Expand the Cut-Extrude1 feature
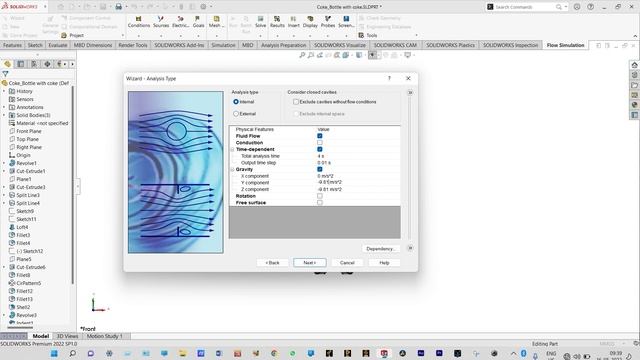 pyautogui.click(x=4, y=171)
